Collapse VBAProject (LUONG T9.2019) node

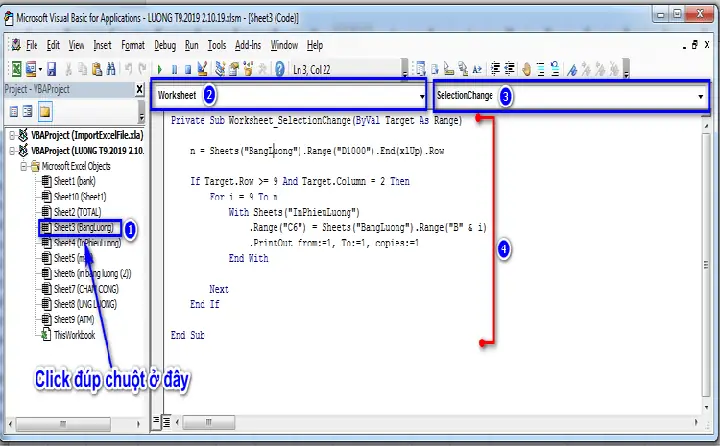pyautogui.click(x=12, y=151)
